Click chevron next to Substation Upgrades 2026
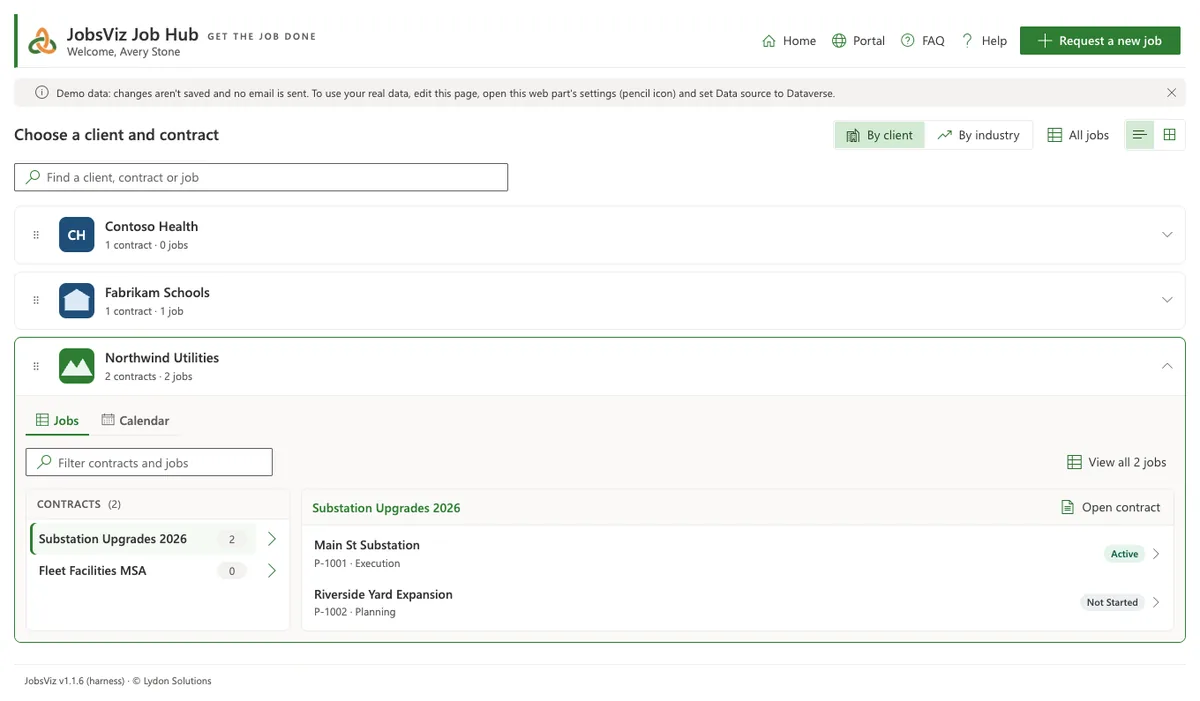The height and width of the screenshot is (701, 1200). coord(271,539)
